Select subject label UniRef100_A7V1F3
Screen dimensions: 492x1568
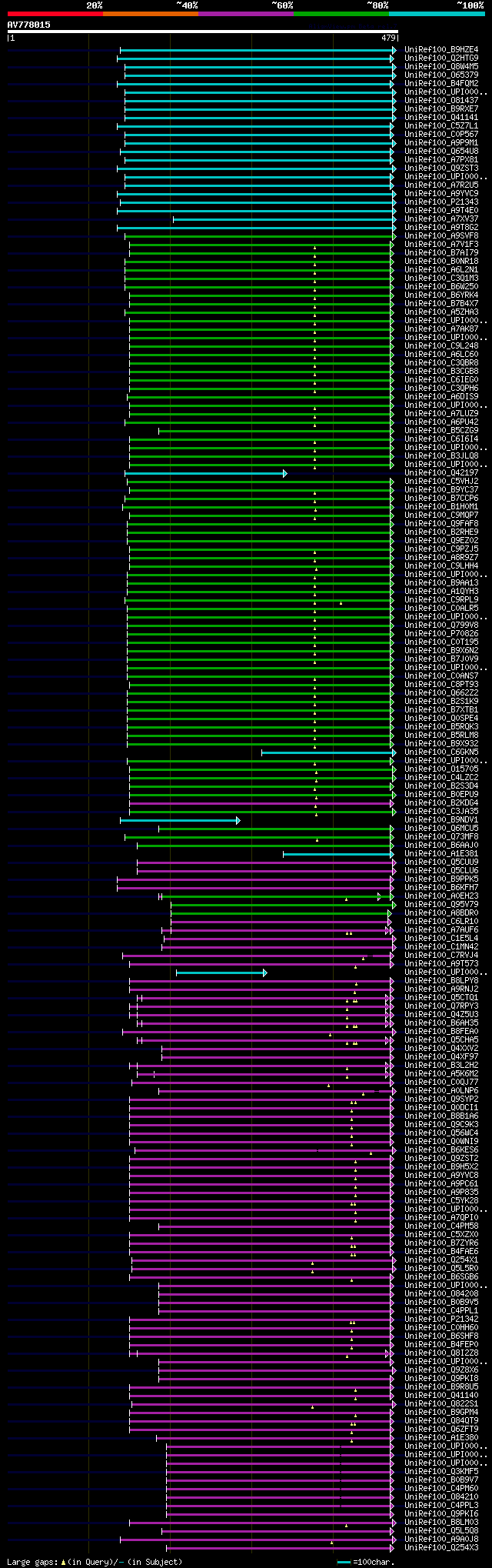(x=441, y=245)
